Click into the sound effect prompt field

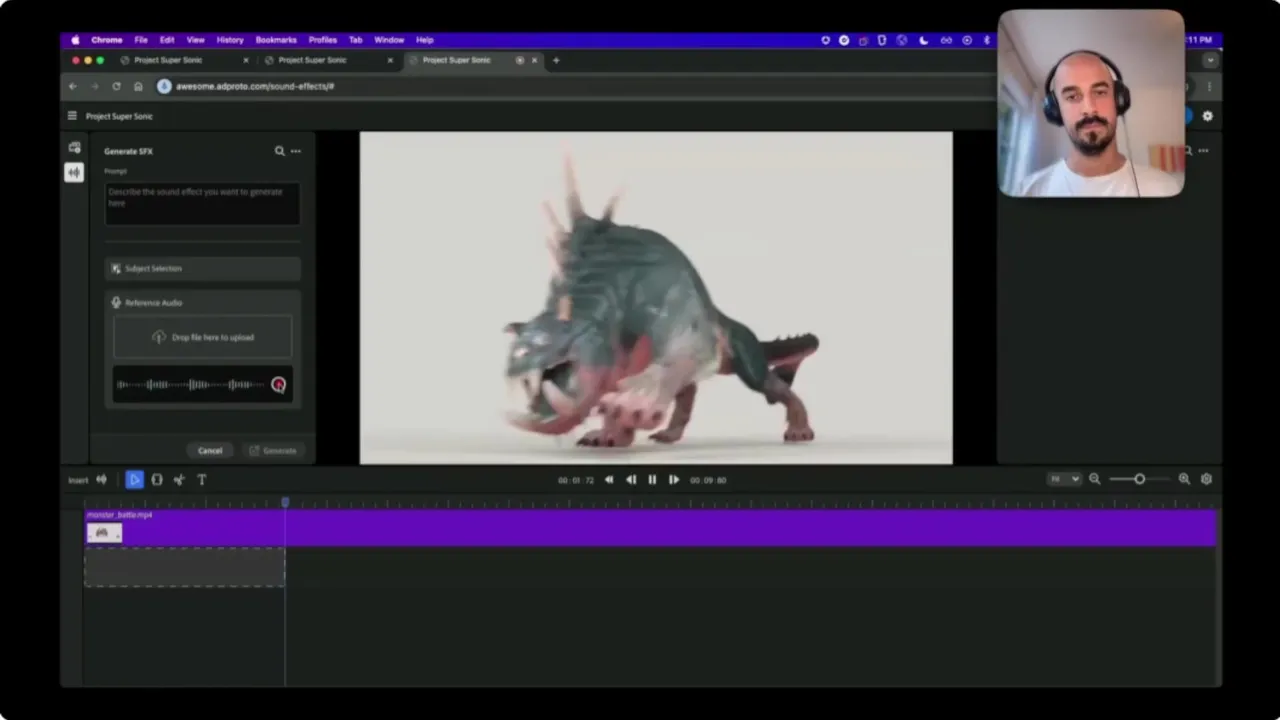[203, 203]
